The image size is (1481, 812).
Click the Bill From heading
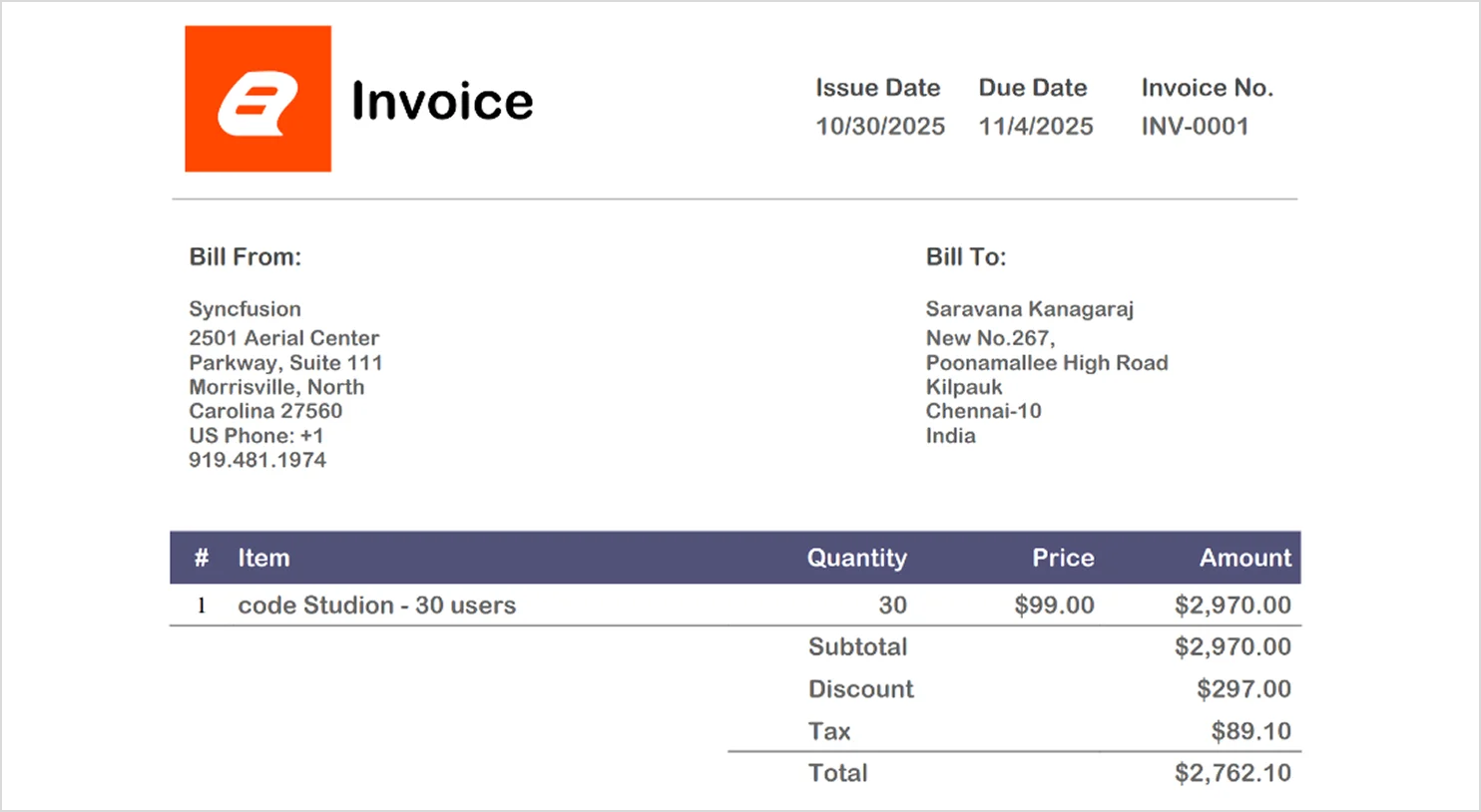point(245,257)
